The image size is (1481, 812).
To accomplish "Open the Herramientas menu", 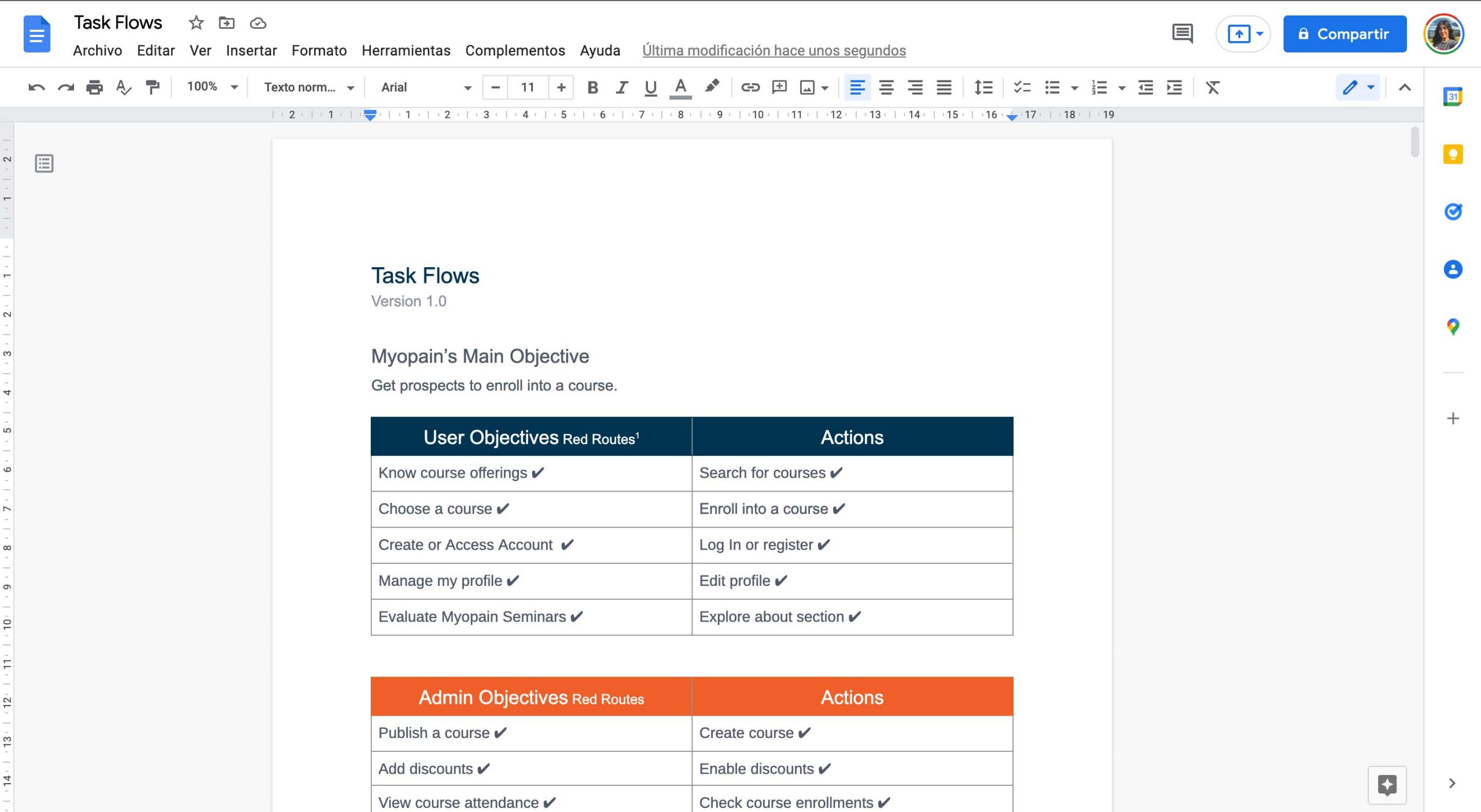I will pos(406,51).
